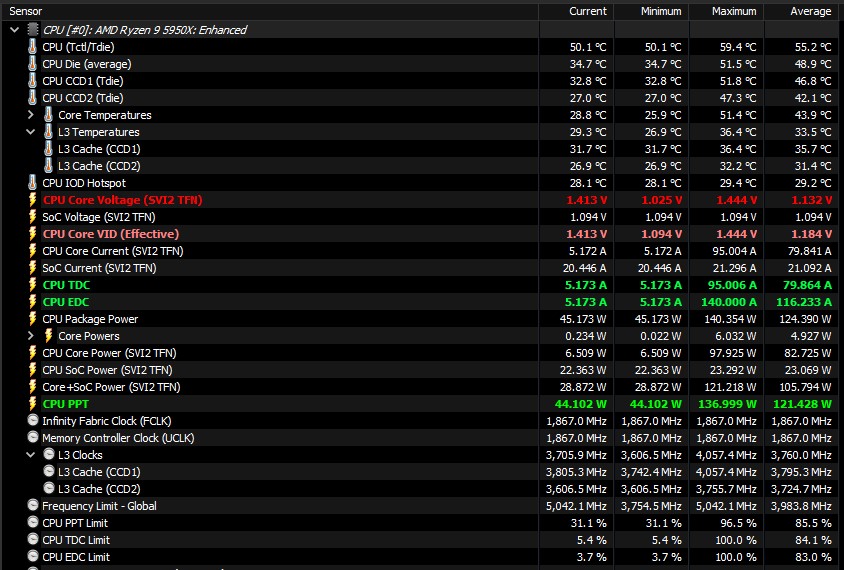
Task: Click the lightning icon for CPU Core Current
Action: click(x=32, y=251)
